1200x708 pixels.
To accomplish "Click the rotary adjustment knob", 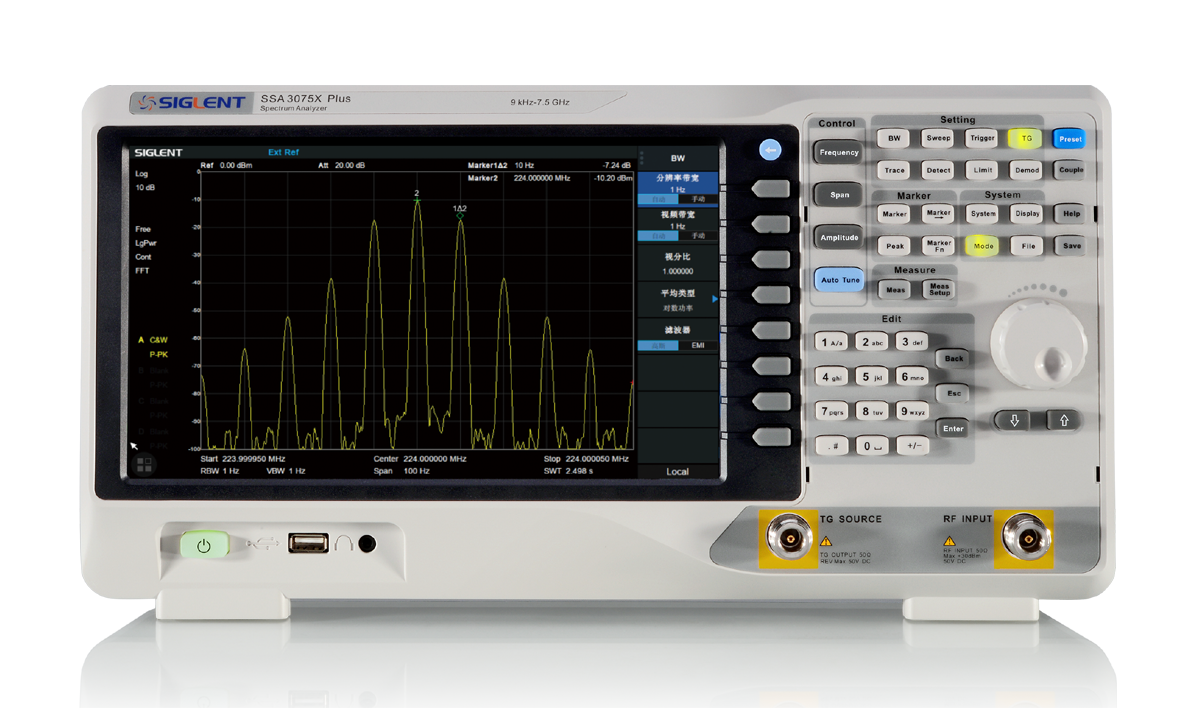I will (x=1037, y=347).
